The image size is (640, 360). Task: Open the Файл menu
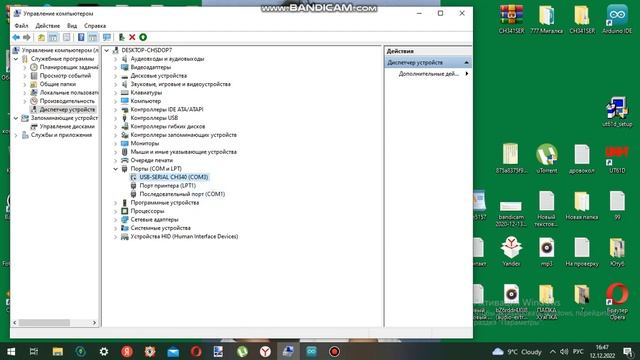pos(21,26)
